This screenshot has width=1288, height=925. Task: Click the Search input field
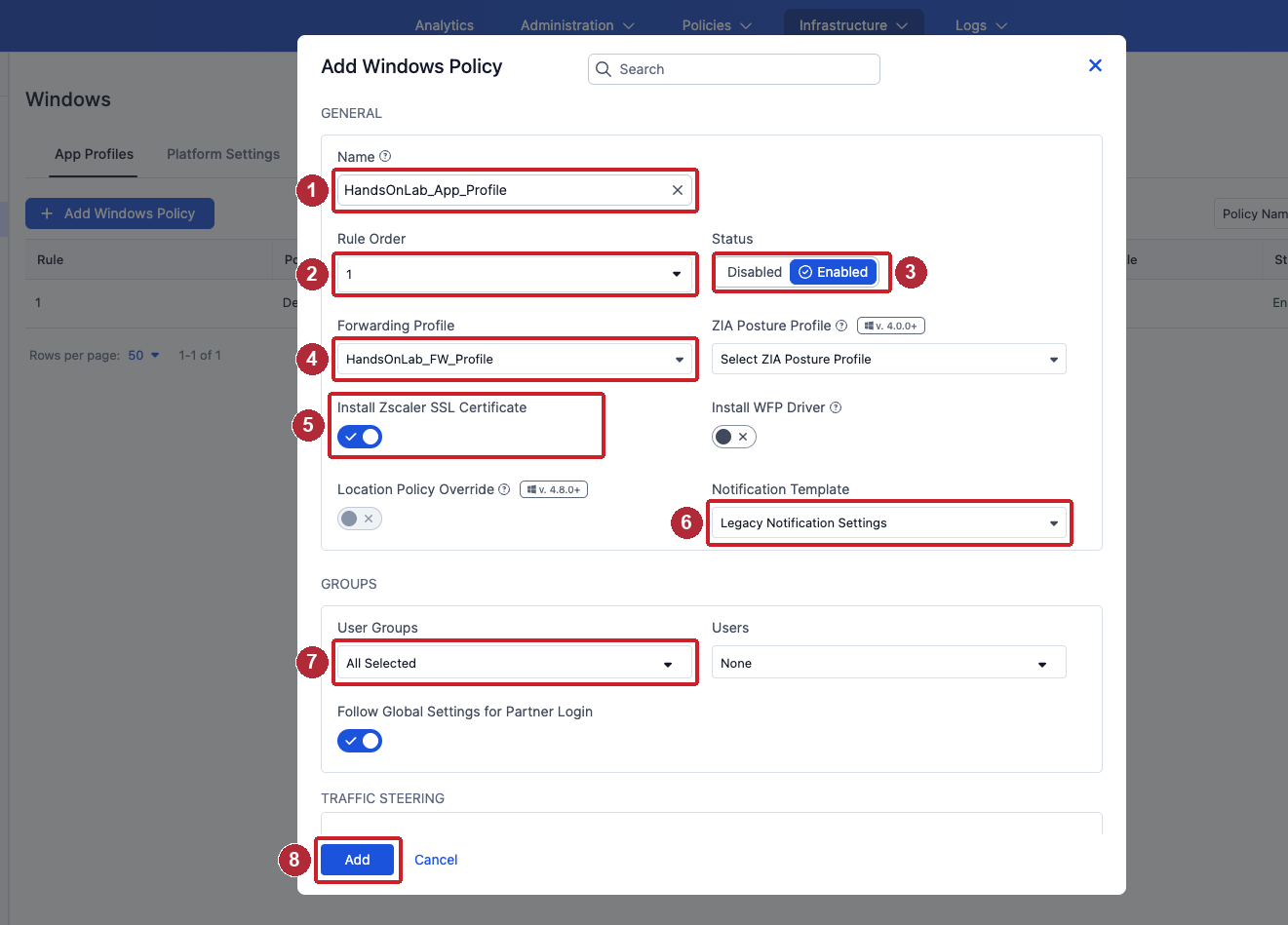click(x=734, y=69)
